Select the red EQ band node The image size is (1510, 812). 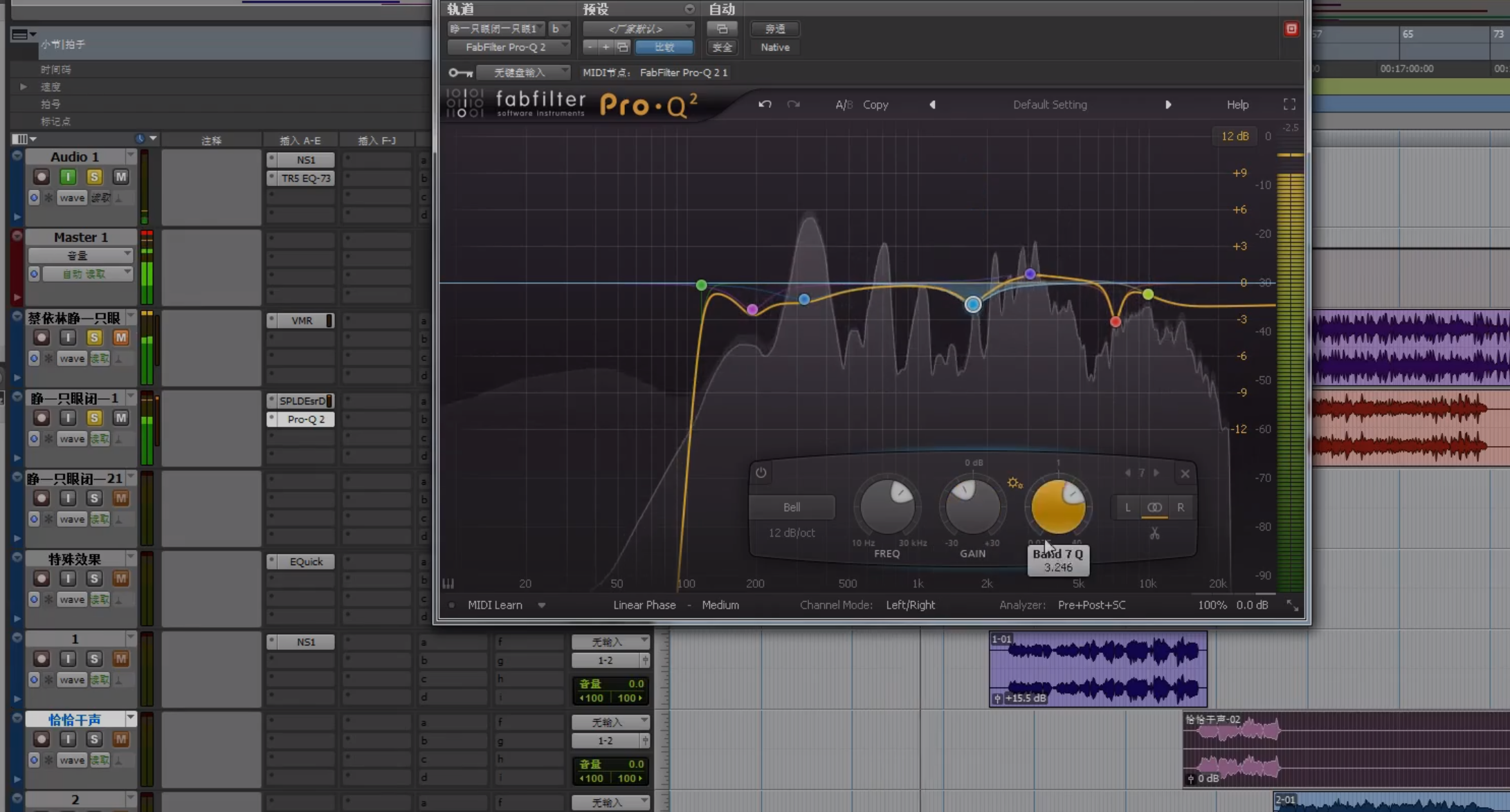pyautogui.click(x=1115, y=322)
